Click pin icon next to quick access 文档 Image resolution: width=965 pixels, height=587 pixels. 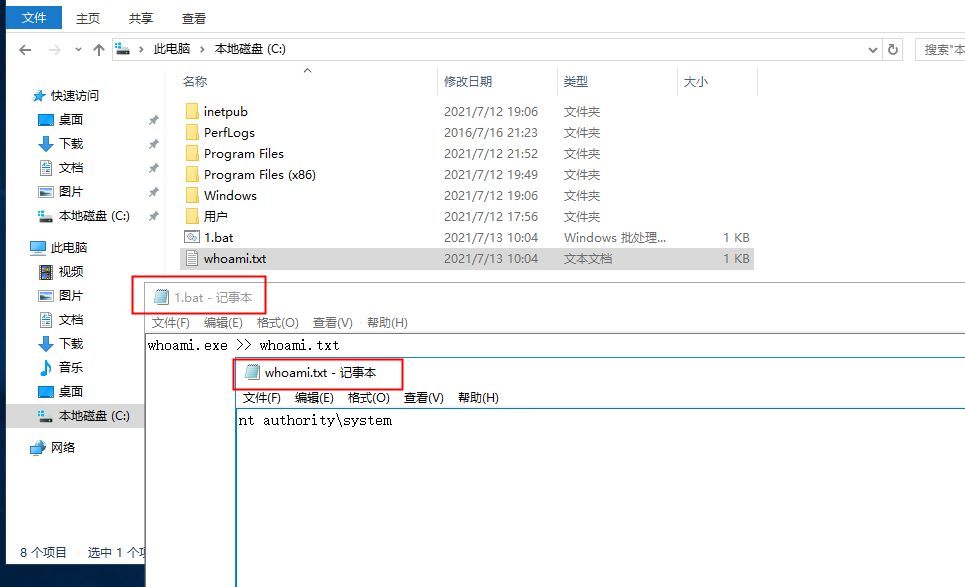click(154, 168)
